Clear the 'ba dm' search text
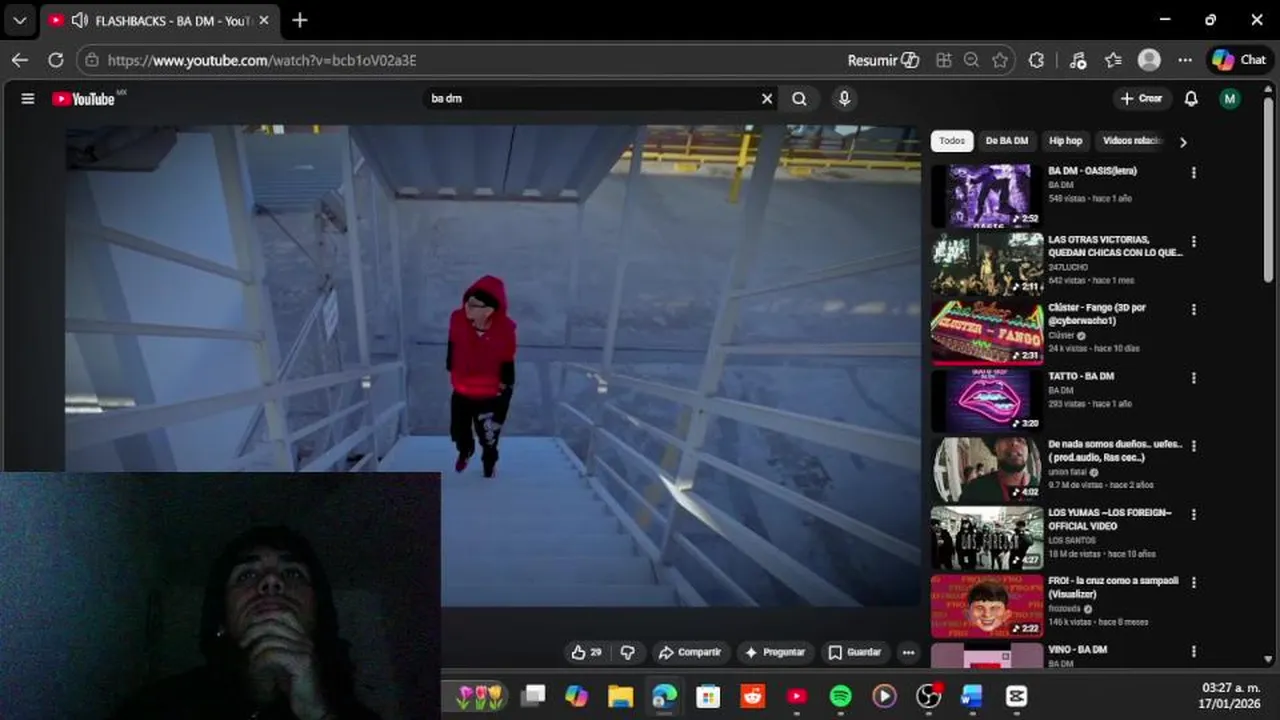The image size is (1280, 720). [767, 99]
